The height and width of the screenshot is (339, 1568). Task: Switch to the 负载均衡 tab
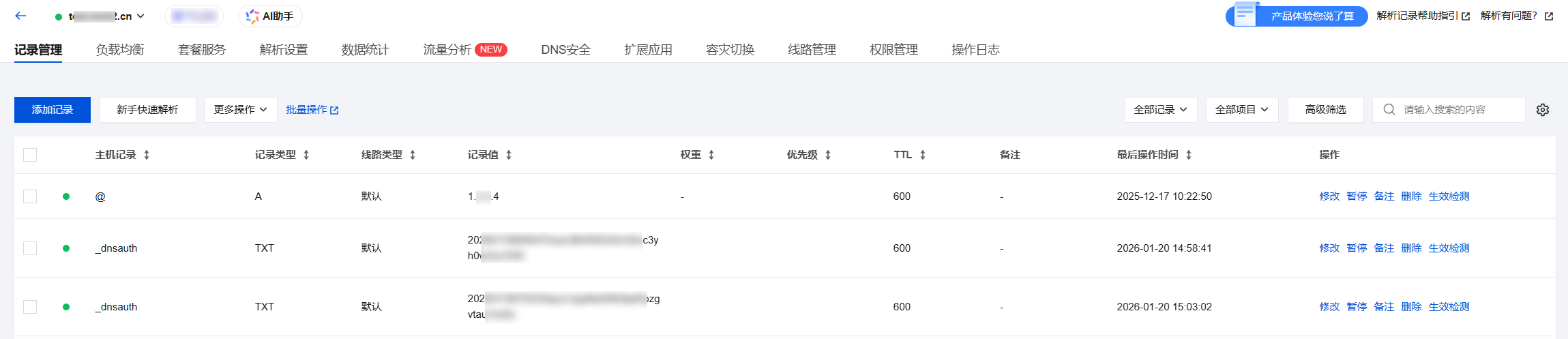point(120,50)
